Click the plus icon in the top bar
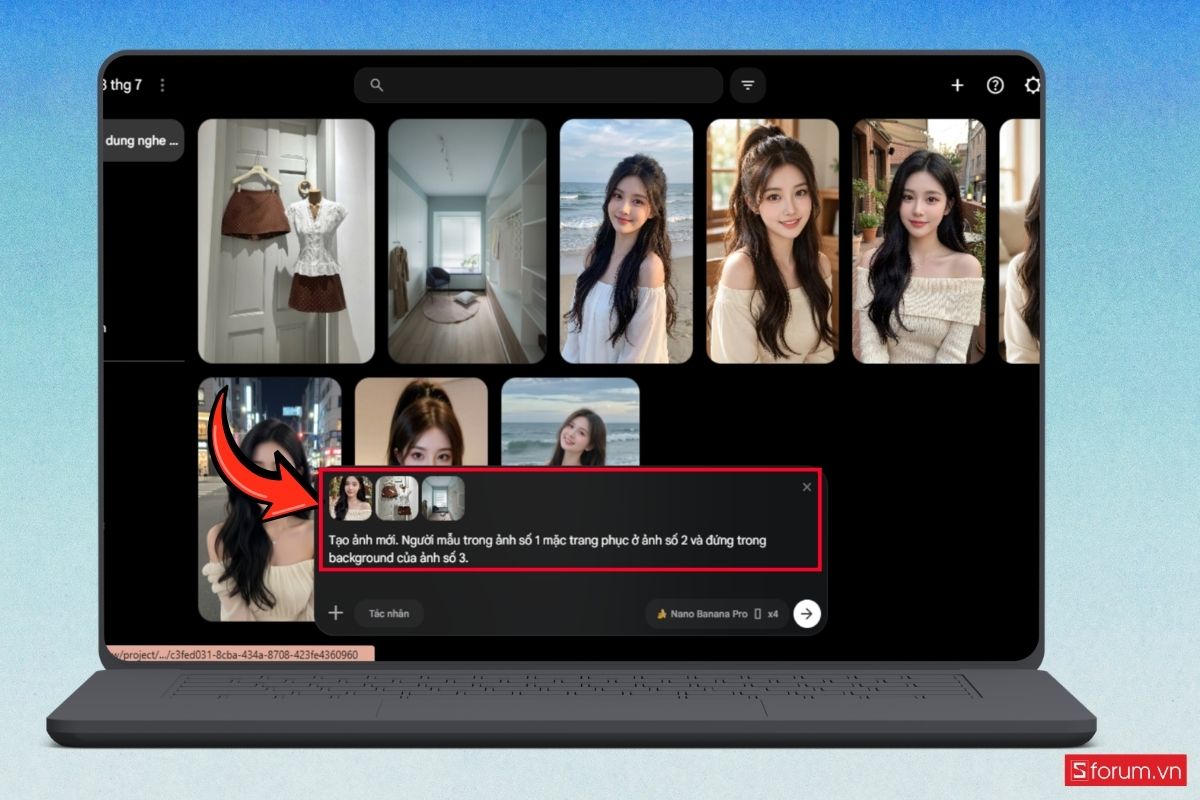 957,85
